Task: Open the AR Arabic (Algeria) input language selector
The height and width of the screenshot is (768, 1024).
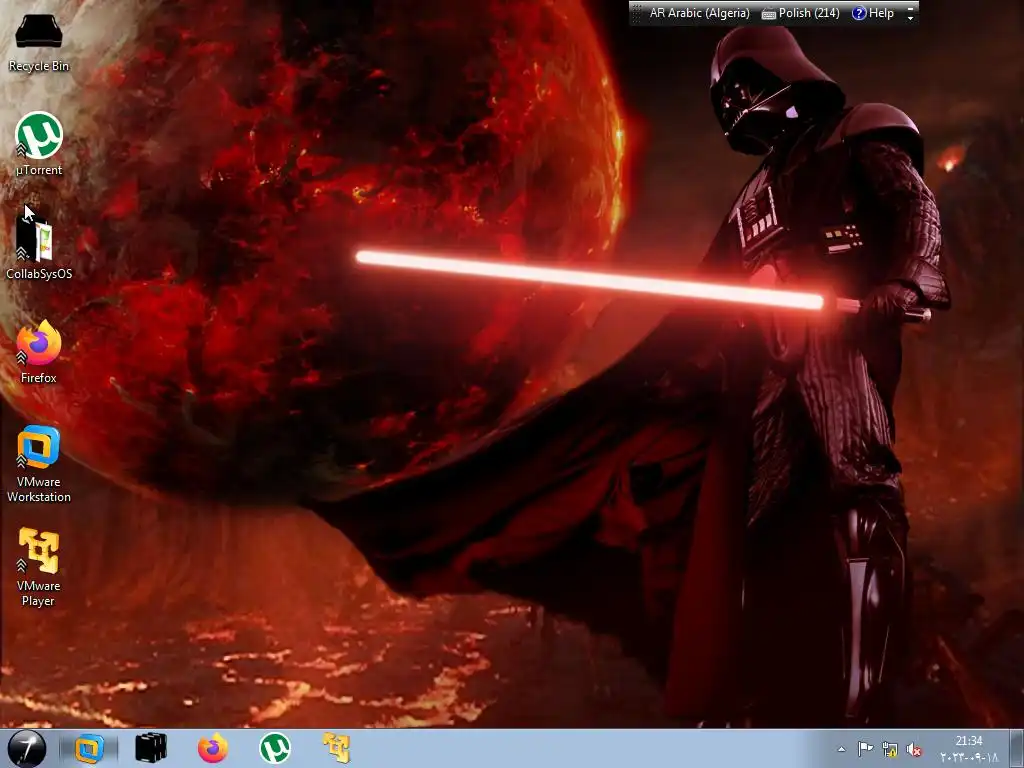Action: 699,13
